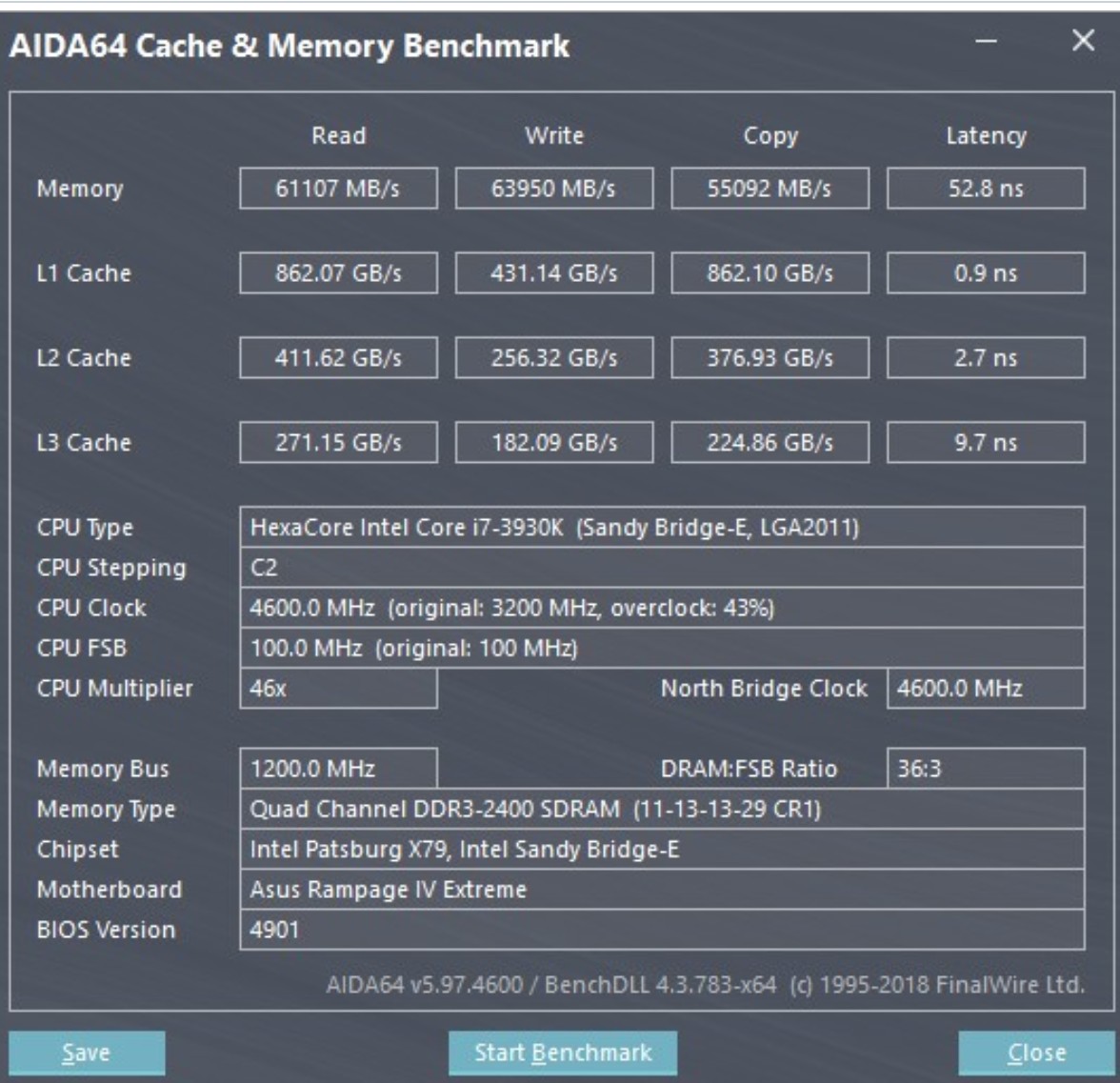Image resolution: width=1120 pixels, height=1083 pixels.
Task: Select the DRAM:FSB Ratio 36:3 field
Action: tap(986, 769)
